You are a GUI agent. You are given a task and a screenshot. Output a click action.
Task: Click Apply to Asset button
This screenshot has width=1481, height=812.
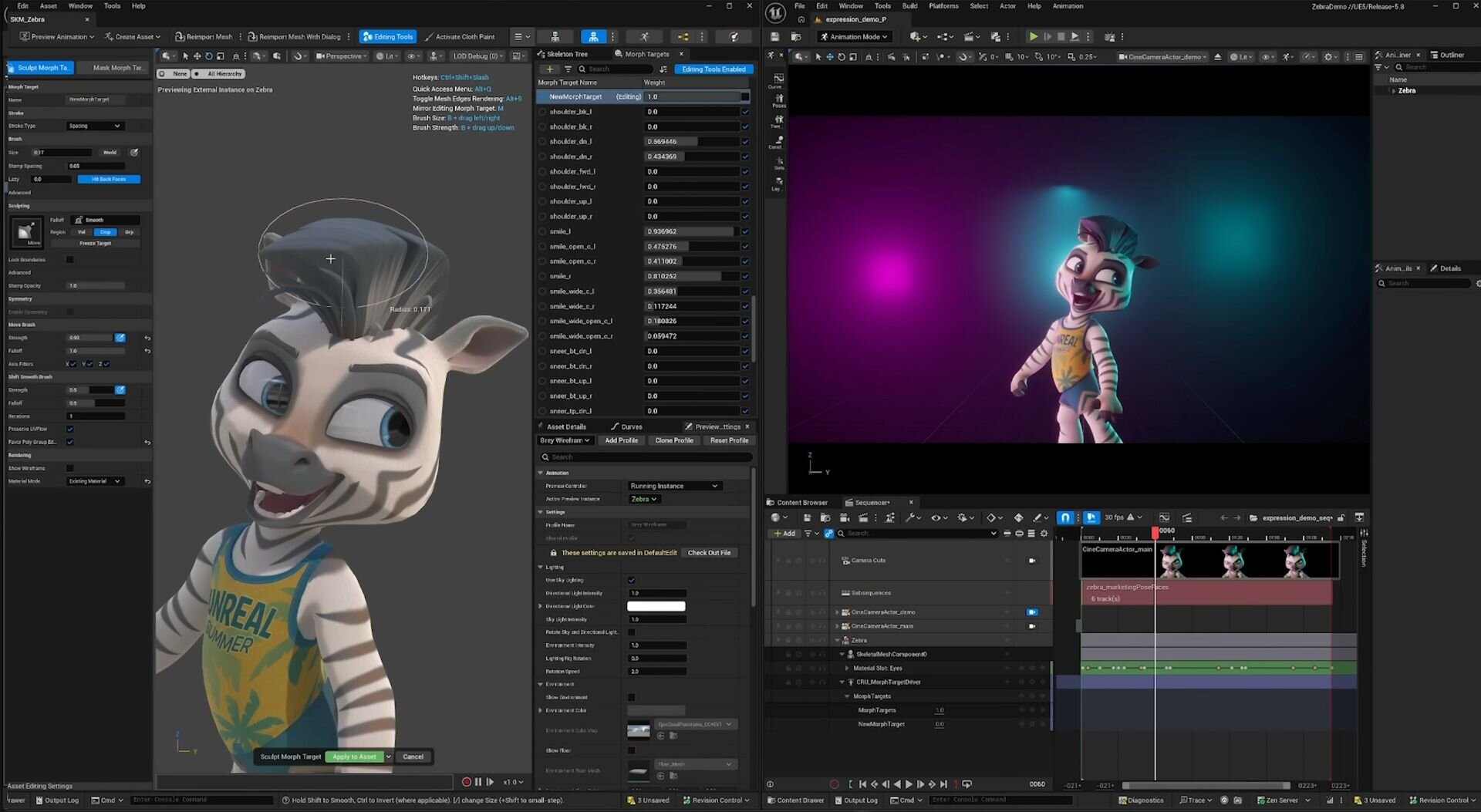355,756
